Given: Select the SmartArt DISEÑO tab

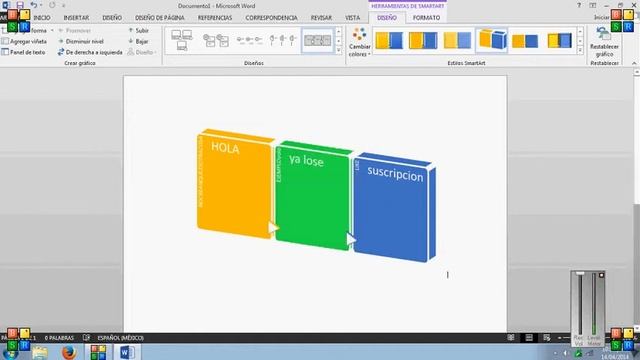Looking at the screenshot, I should pos(387,18).
